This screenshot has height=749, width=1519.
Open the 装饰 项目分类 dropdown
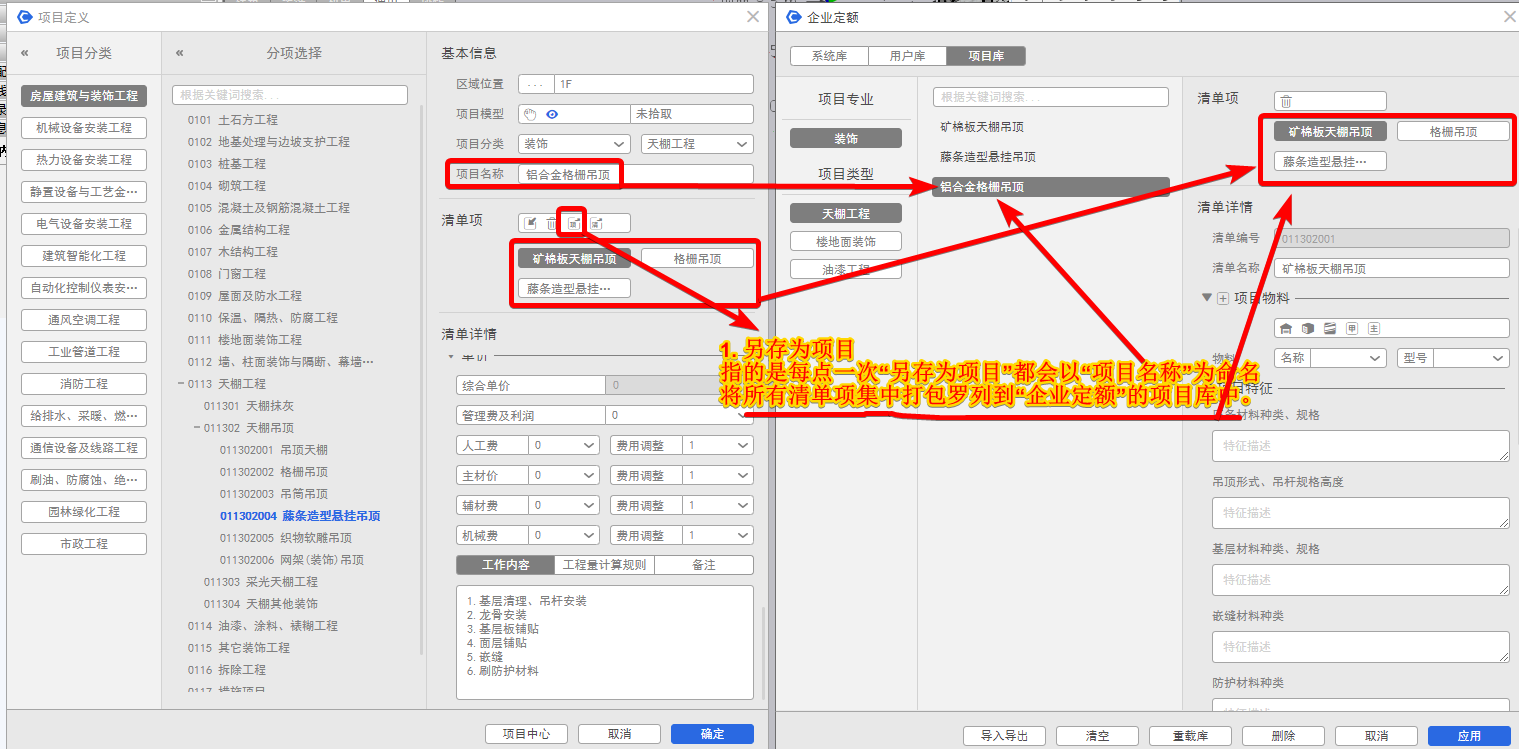point(574,144)
